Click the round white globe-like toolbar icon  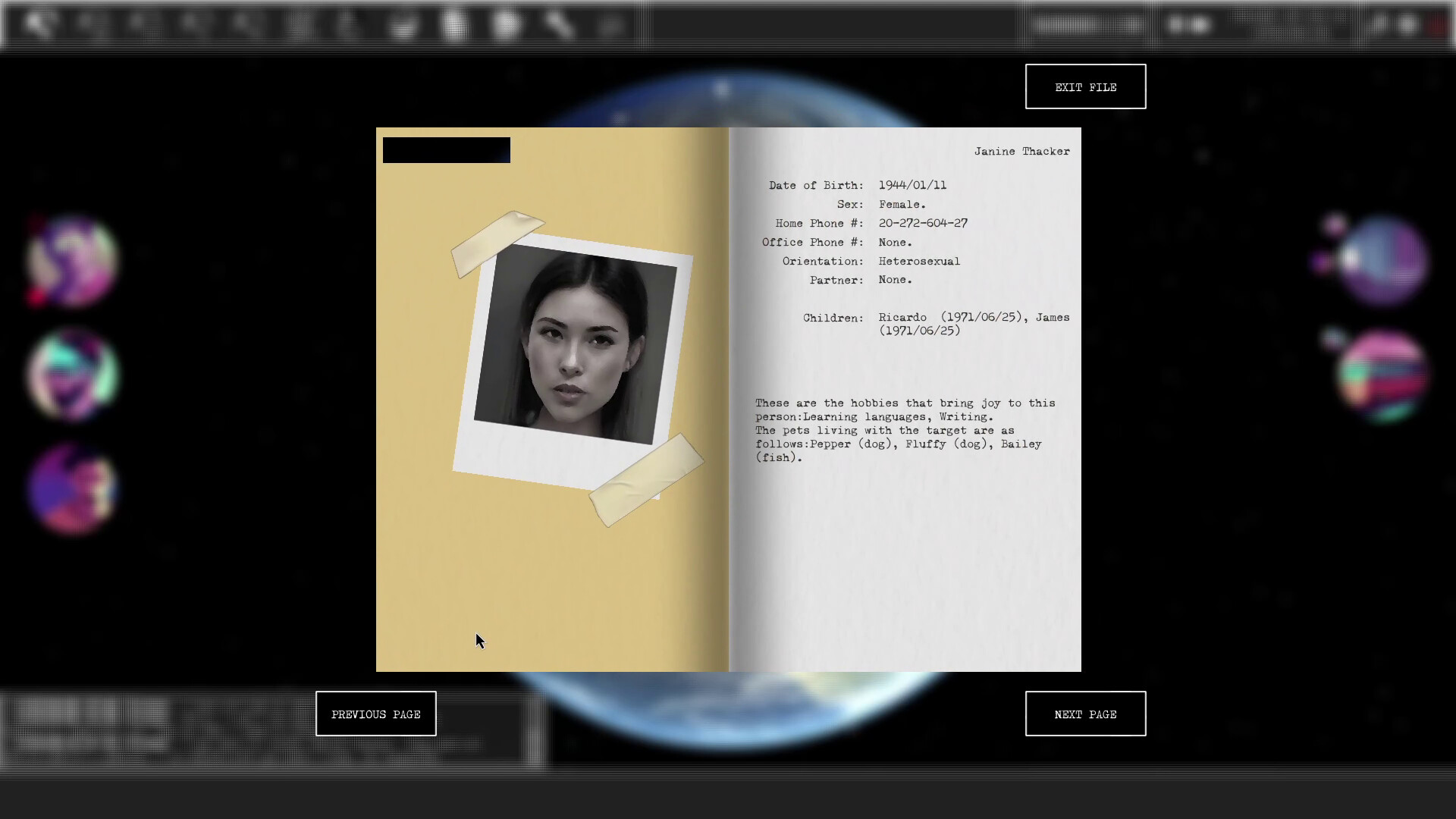point(506,25)
